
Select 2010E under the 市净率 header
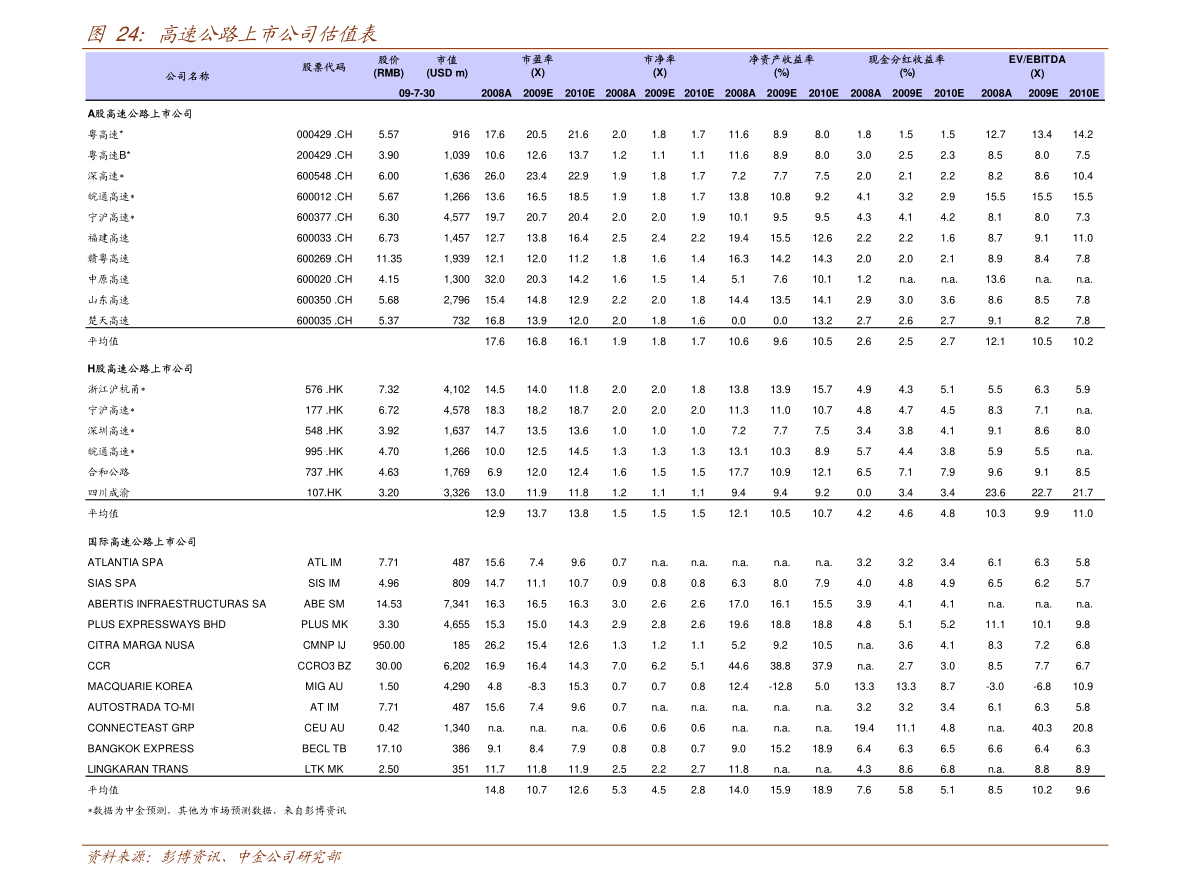click(699, 93)
